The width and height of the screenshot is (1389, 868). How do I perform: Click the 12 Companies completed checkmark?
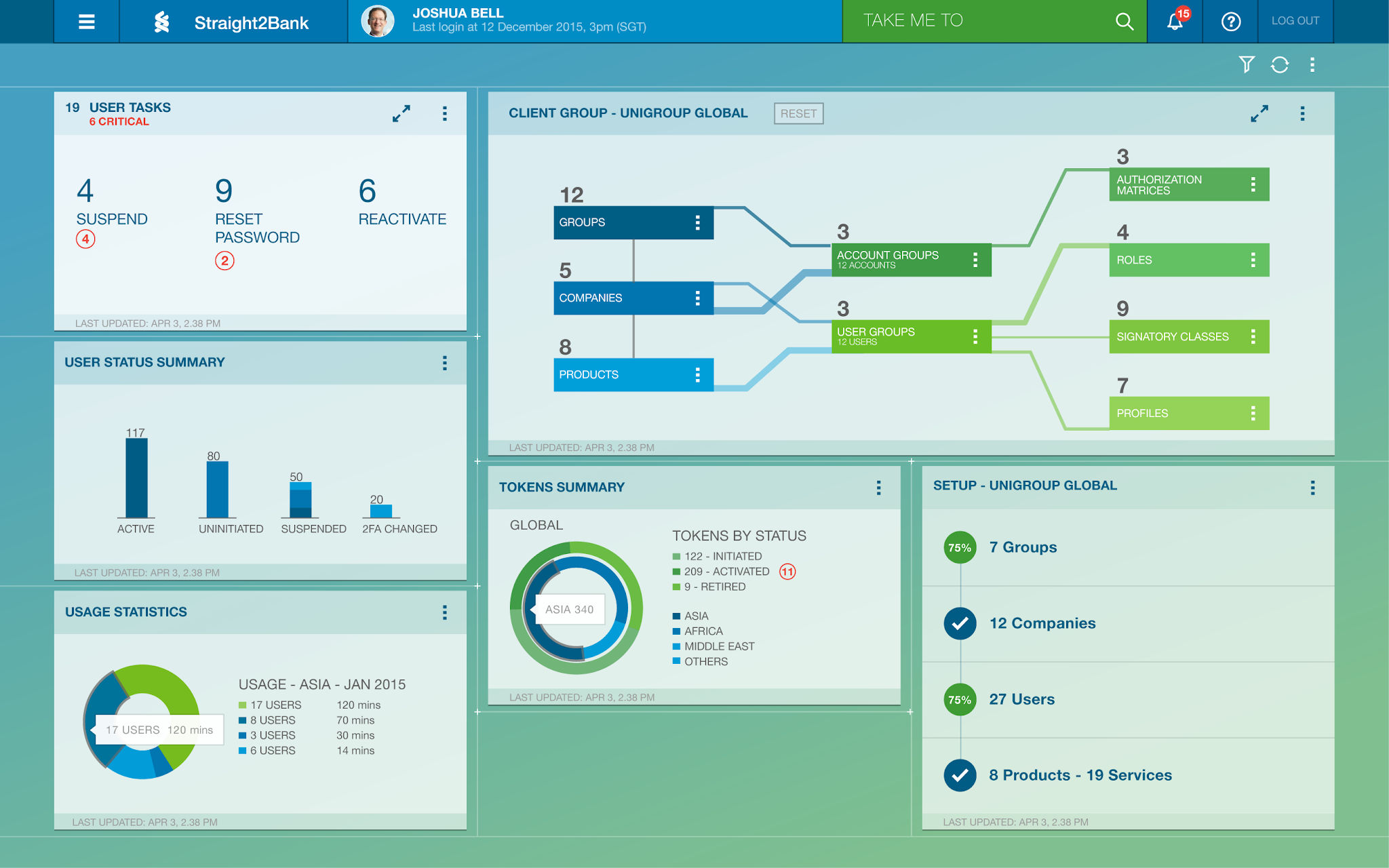[960, 623]
